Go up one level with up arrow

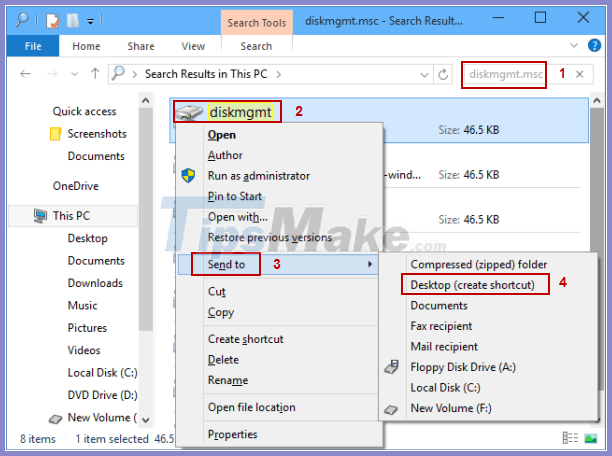pos(95,73)
